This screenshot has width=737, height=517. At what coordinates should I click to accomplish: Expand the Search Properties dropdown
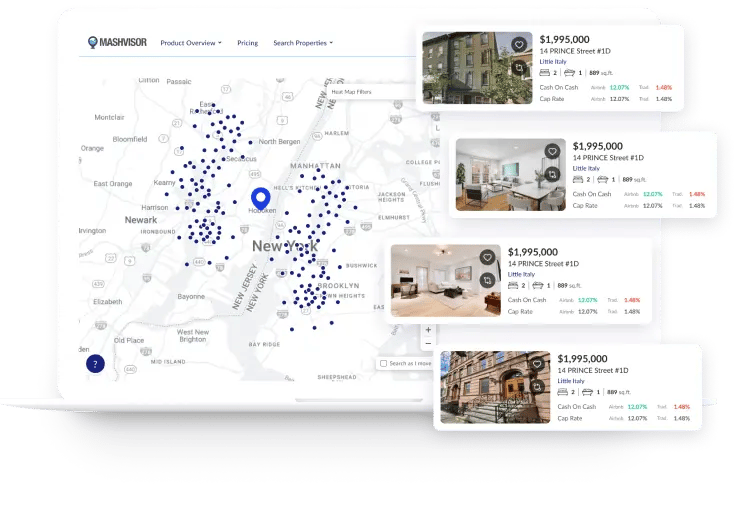pyautogui.click(x=303, y=43)
